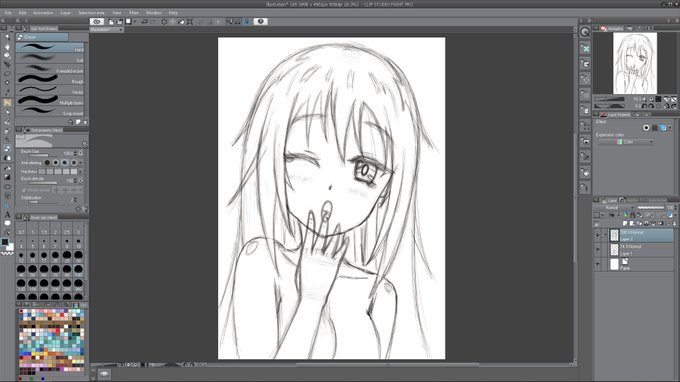Viewport: 680px width, 382px height.
Task: Select the Move hand tool
Action: 7,46
